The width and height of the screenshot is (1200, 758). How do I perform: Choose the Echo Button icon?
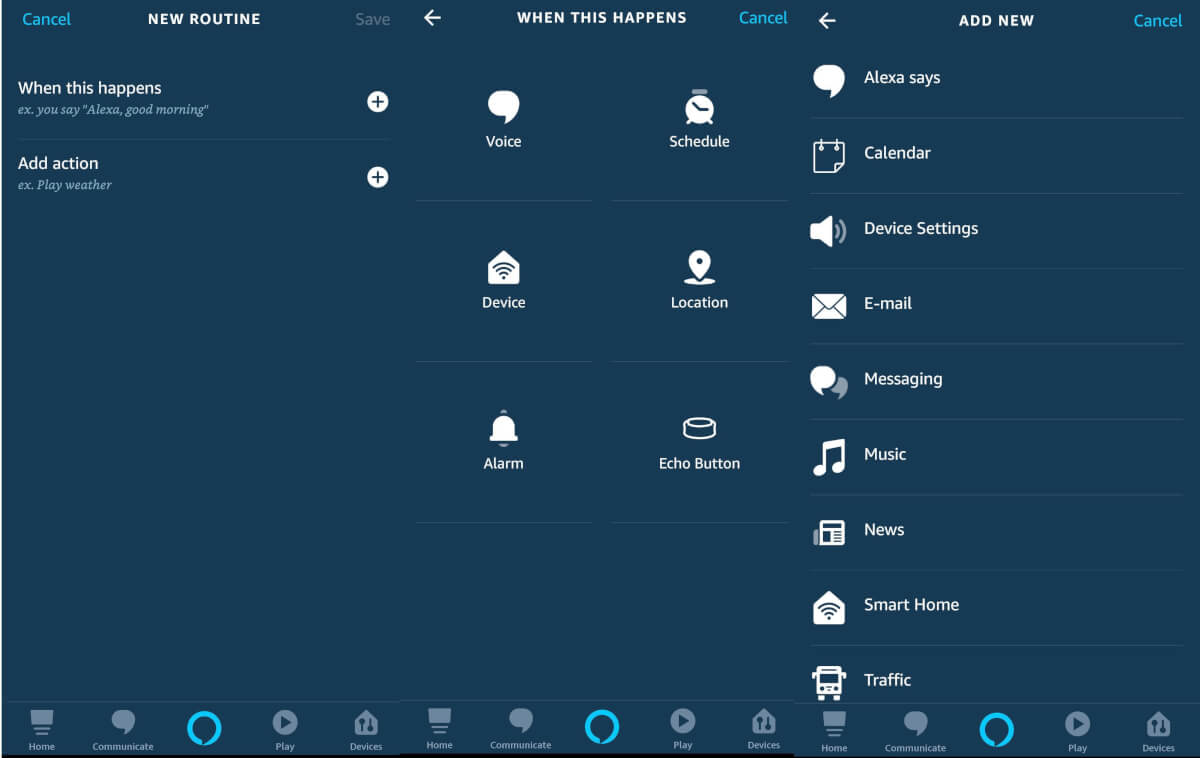click(699, 428)
